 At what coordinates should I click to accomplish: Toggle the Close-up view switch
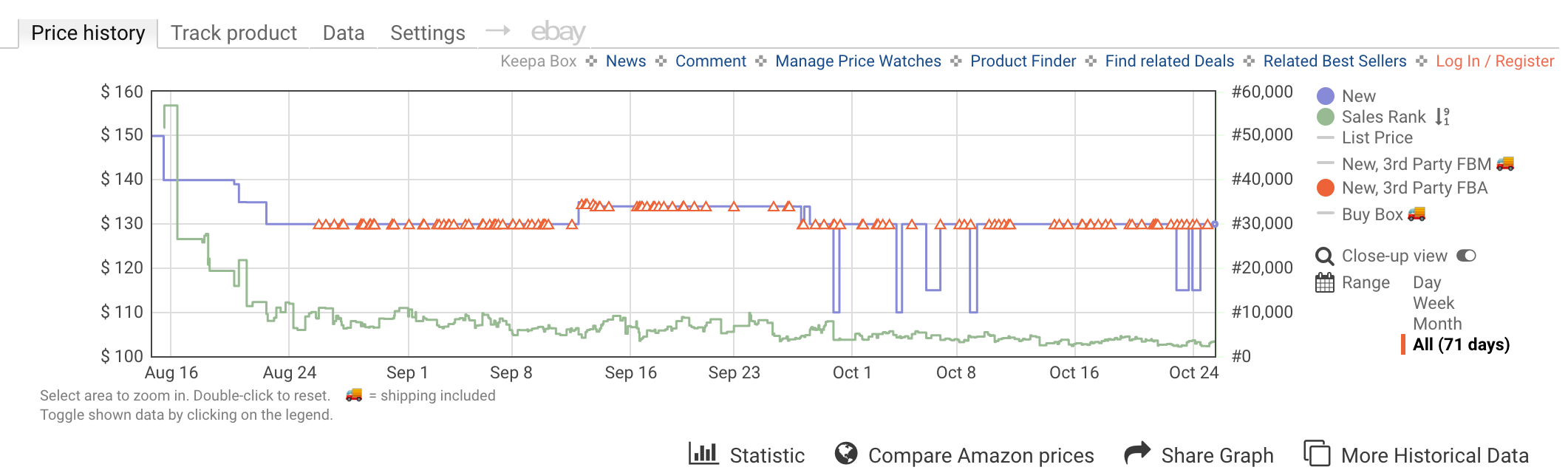[1466, 256]
